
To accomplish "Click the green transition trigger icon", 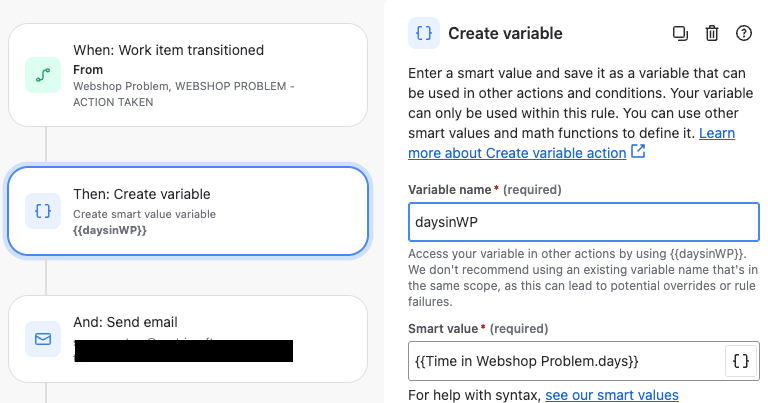I will (43, 75).
